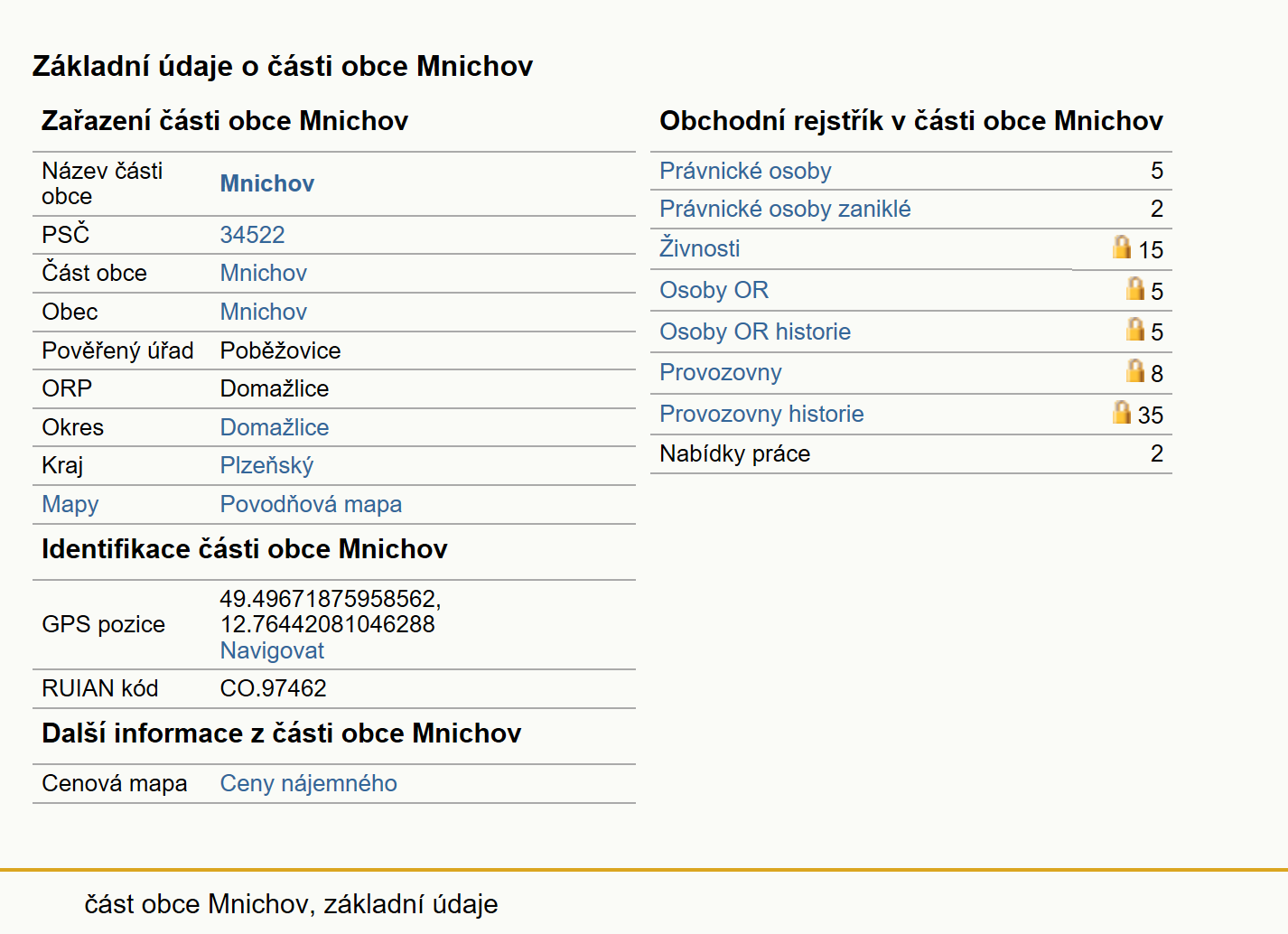Open the Živnosti link

(699, 248)
